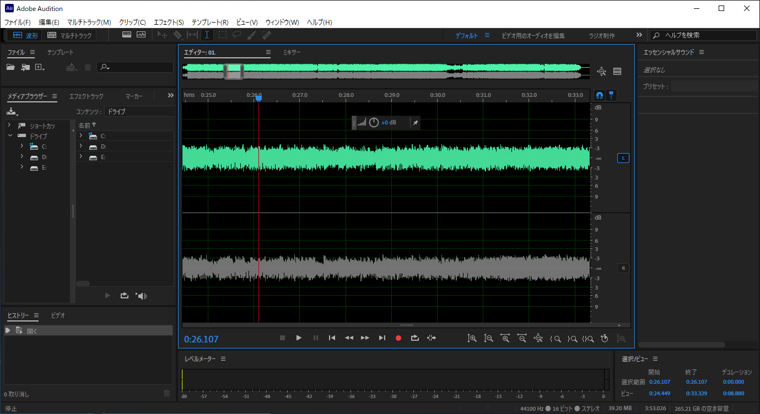The width and height of the screenshot is (760, 414).
Task: Expand the ショートカット tree node
Action: [x=9, y=126]
